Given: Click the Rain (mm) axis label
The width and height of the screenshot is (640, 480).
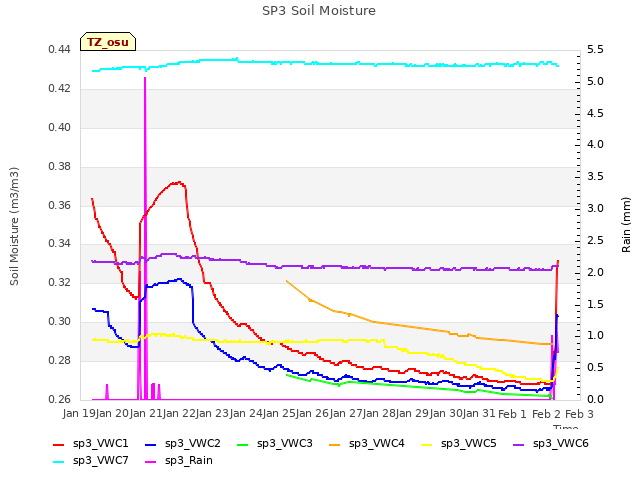Looking at the screenshot, I should coord(626,225).
